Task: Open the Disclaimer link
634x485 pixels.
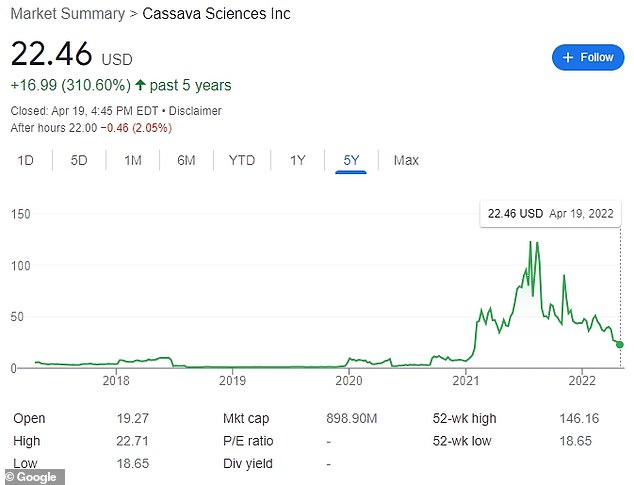Action: (195, 111)
